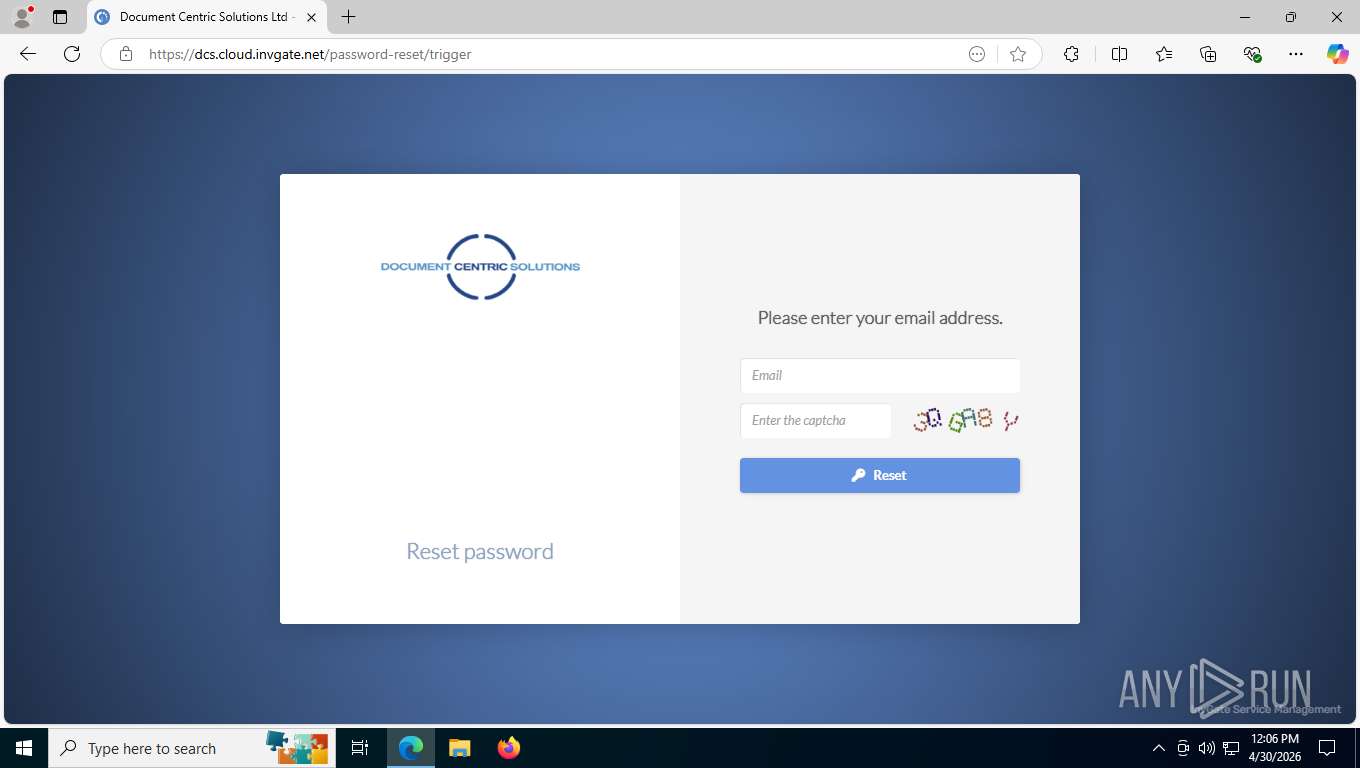Open the Tab actions menu icon
The width and height of the screenshot is (1360, 768).
click(x=60, y=17)
